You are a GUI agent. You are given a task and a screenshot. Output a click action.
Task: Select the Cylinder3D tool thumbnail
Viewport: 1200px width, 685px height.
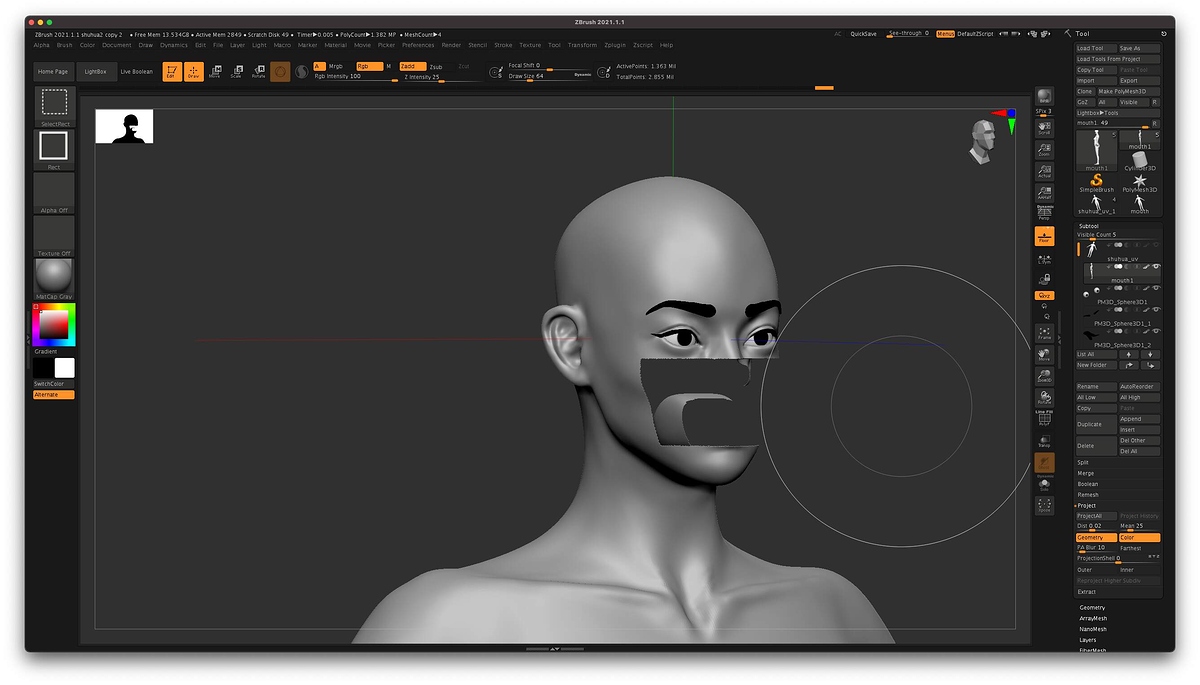click(1139, 161)
